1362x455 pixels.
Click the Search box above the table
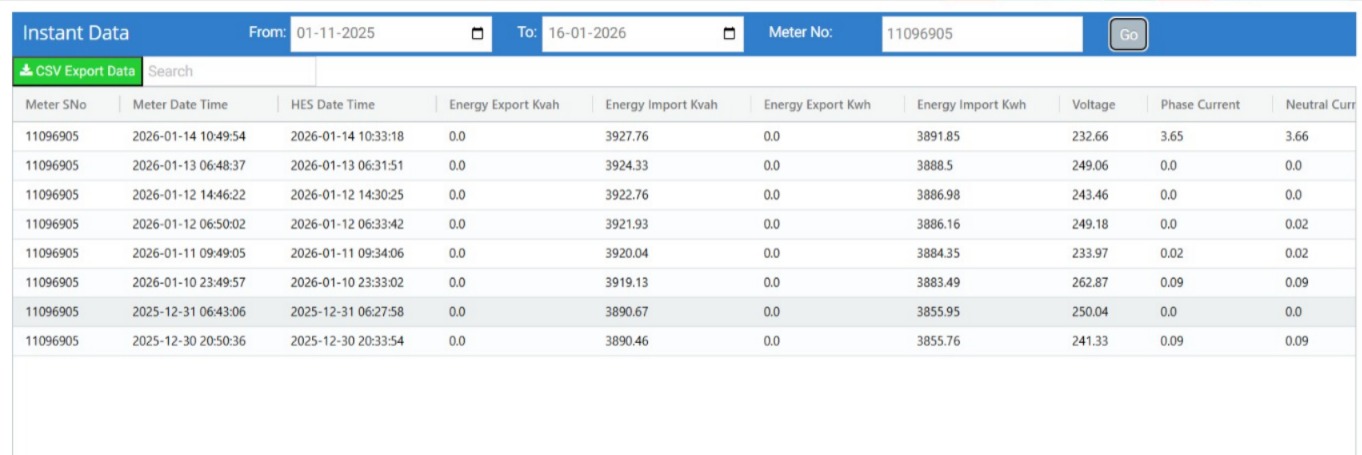[x=230, y=71]
